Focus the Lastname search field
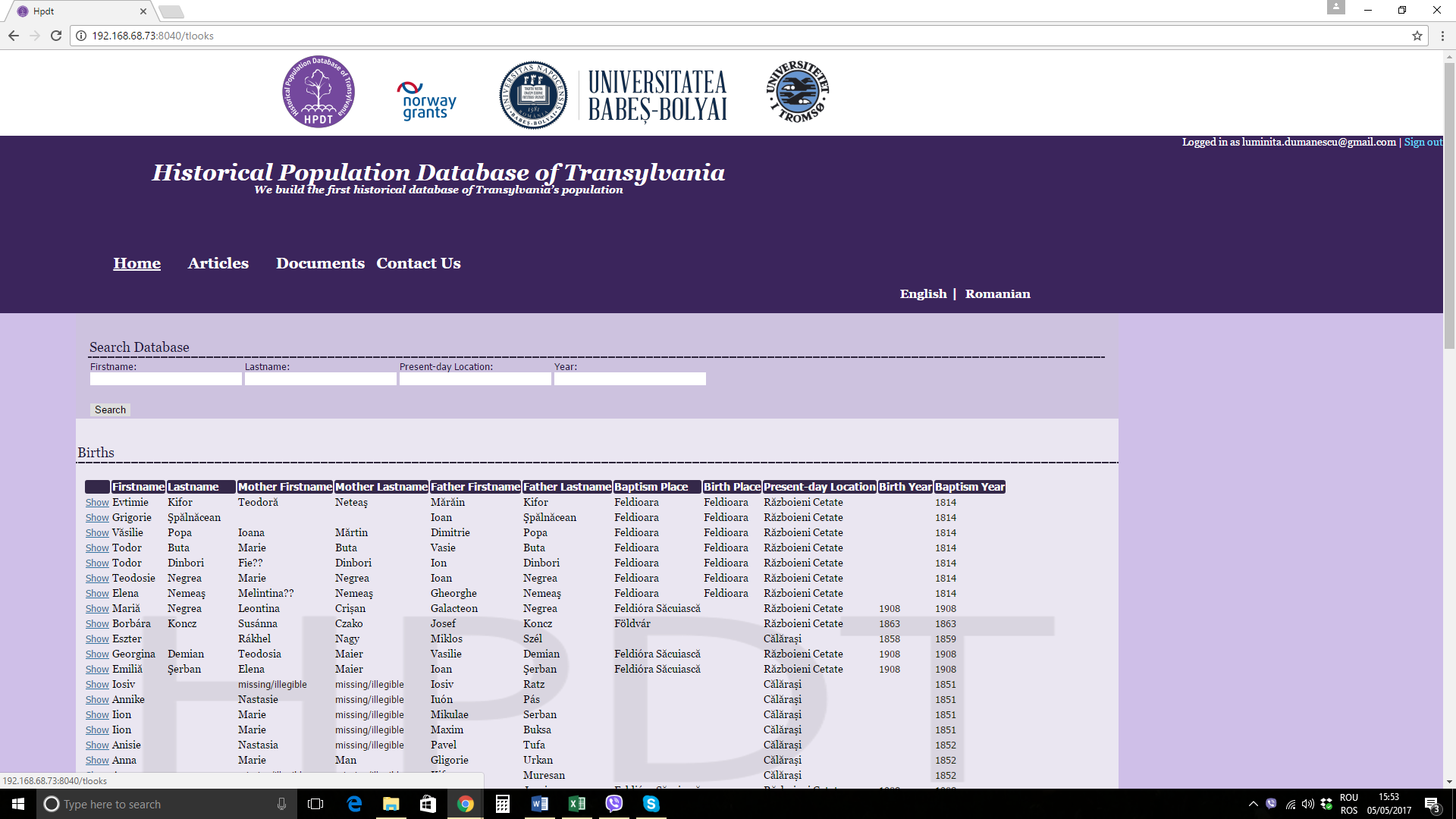The image size is (1456, 819). 321,378
